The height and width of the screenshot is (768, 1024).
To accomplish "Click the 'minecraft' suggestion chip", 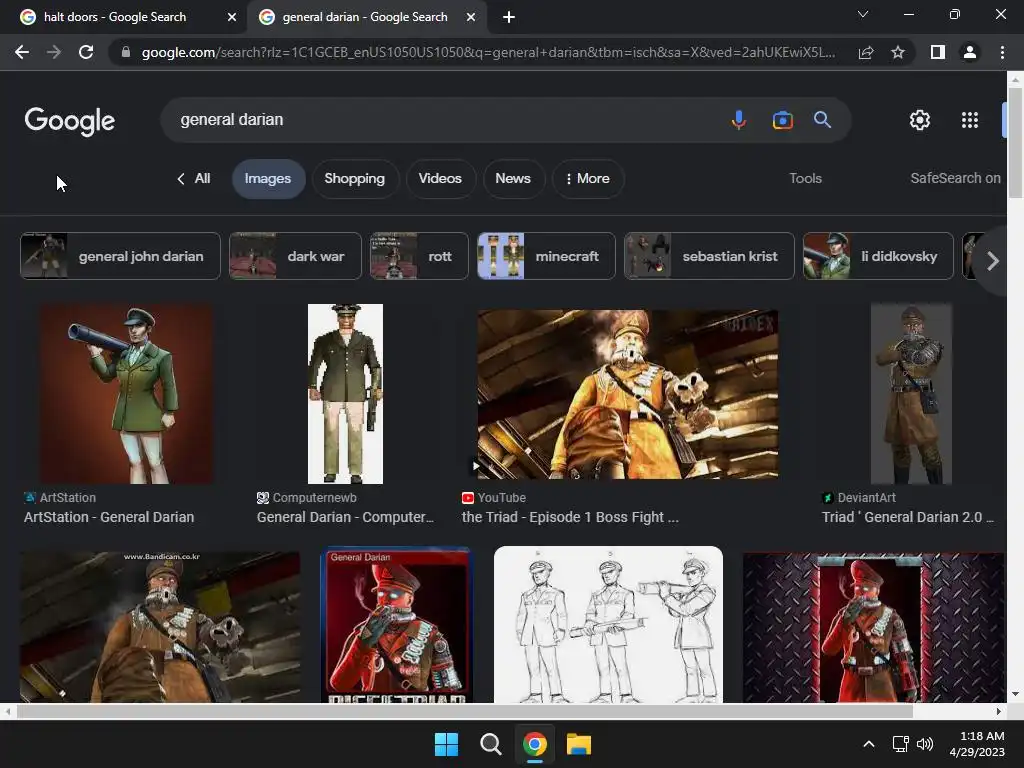I will click(x=546, y=256).
